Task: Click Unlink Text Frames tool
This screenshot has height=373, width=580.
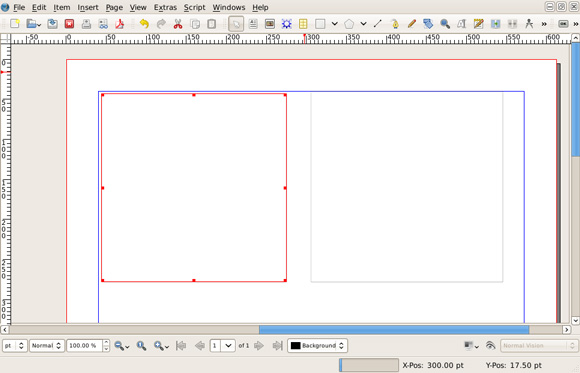Action: coord(512,24)
